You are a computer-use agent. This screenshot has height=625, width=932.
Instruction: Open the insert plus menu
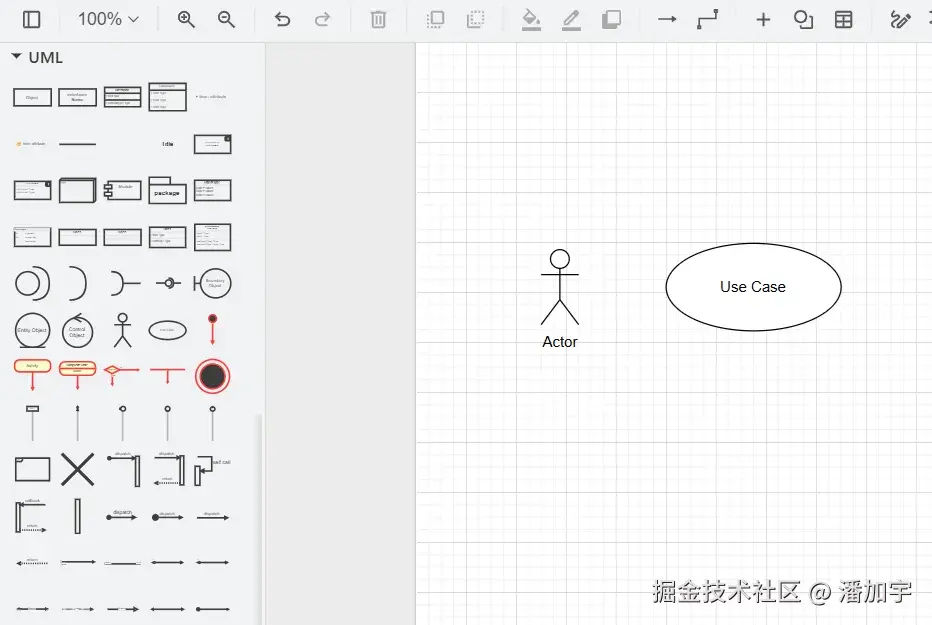763,20
